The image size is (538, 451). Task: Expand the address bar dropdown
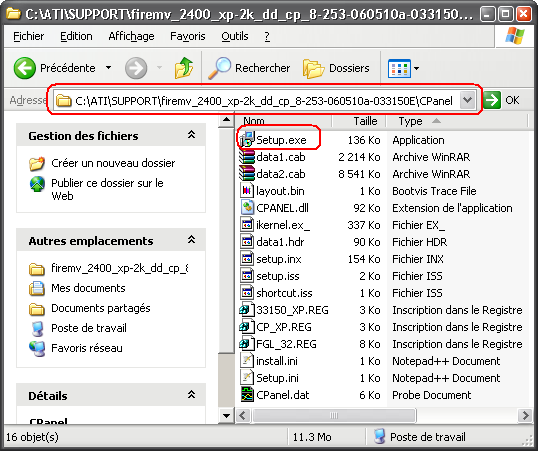(x=467, y=101)
